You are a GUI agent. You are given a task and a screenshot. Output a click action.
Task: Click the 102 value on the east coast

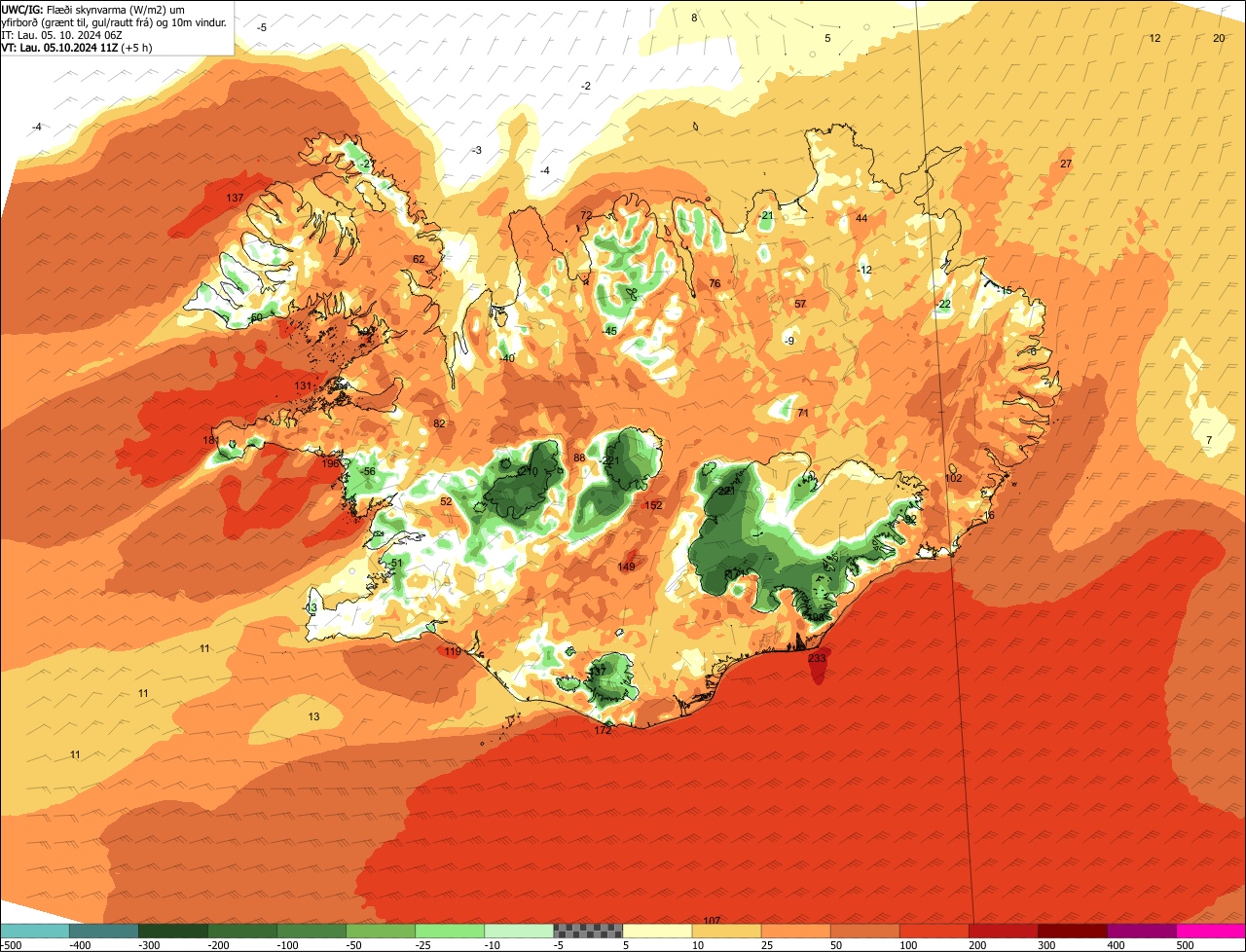(954, 479)
